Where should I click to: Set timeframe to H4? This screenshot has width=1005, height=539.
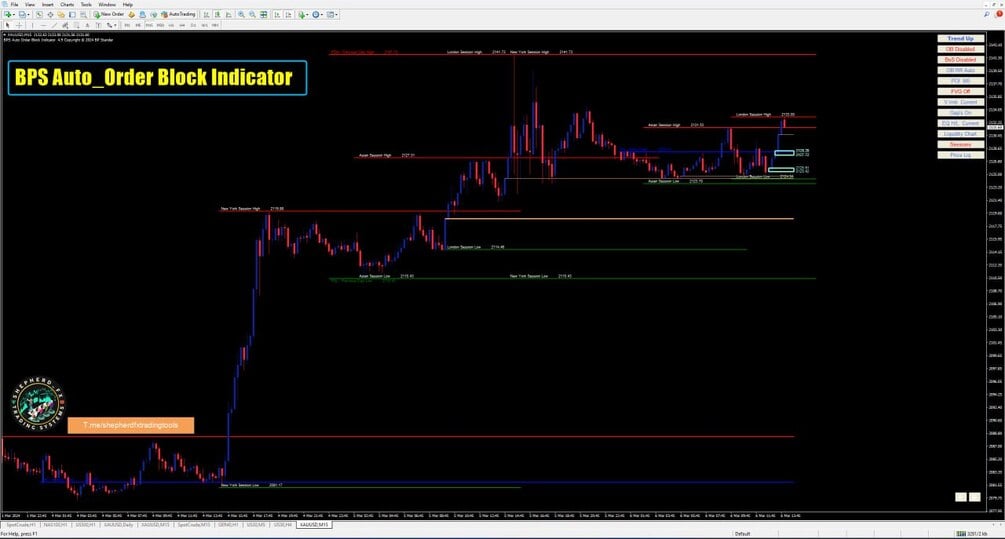tap(182, 25)
